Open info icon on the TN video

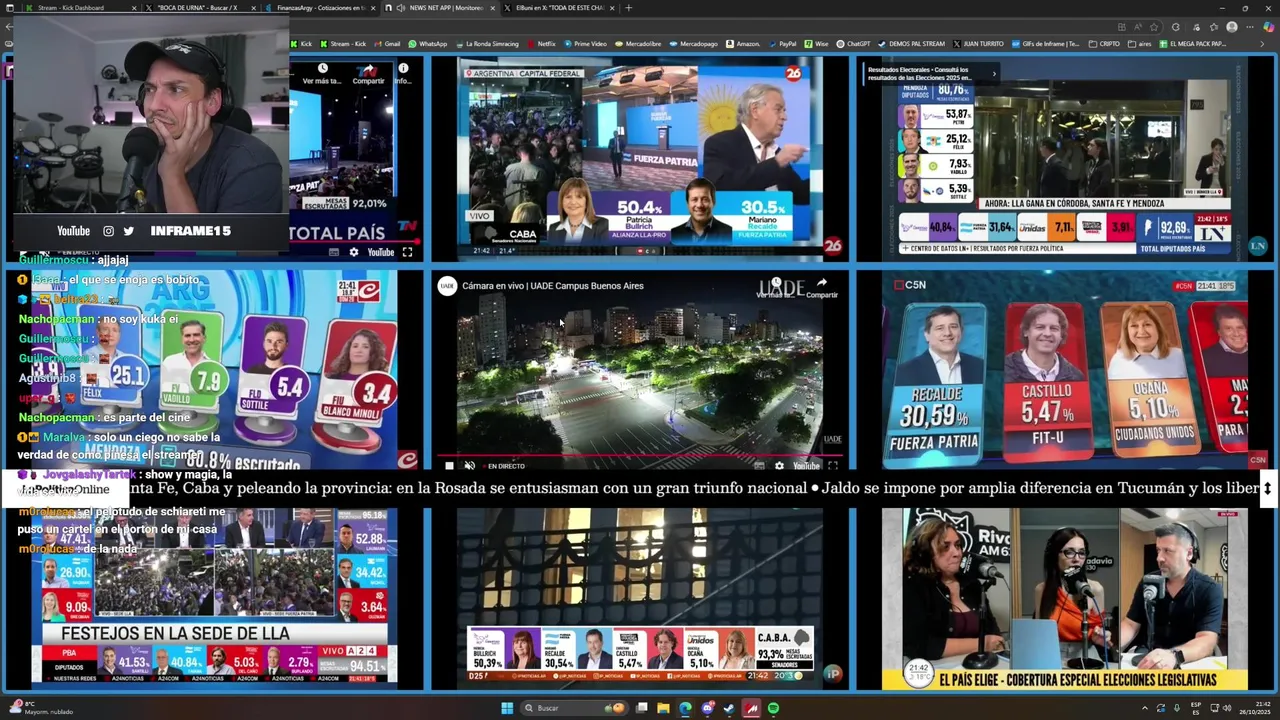point(403,74)
